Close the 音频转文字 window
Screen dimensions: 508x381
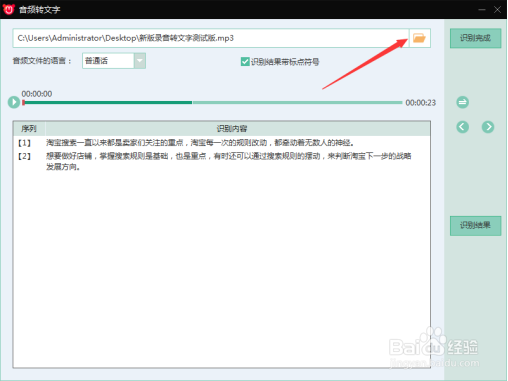click(497, 10)
